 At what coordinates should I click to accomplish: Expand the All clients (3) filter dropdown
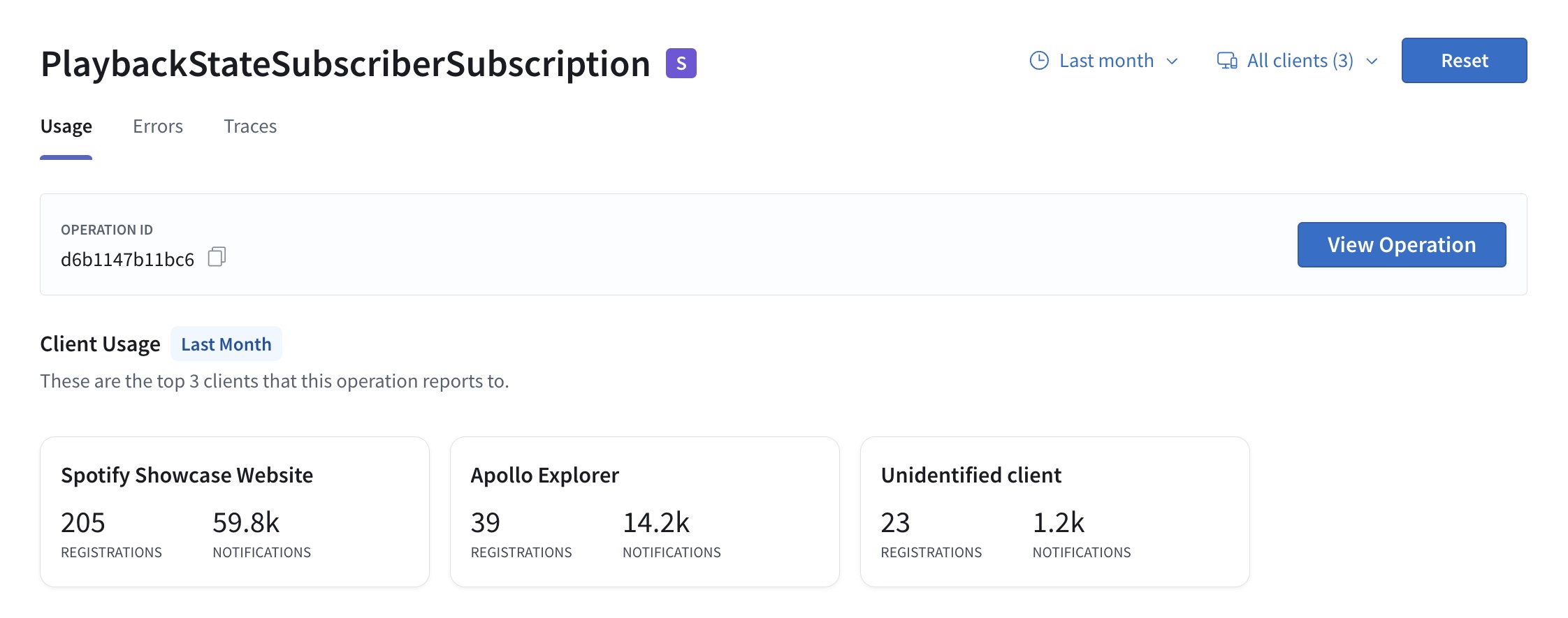(x=1298, y=61)
